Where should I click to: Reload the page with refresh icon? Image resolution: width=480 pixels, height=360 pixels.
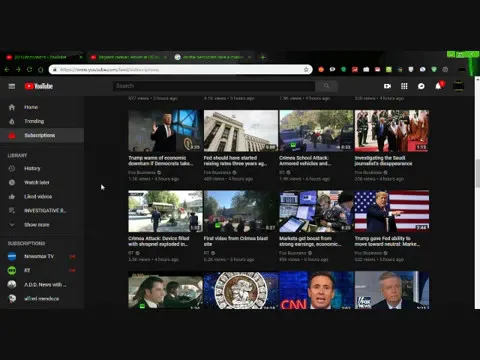click(29, 69)
